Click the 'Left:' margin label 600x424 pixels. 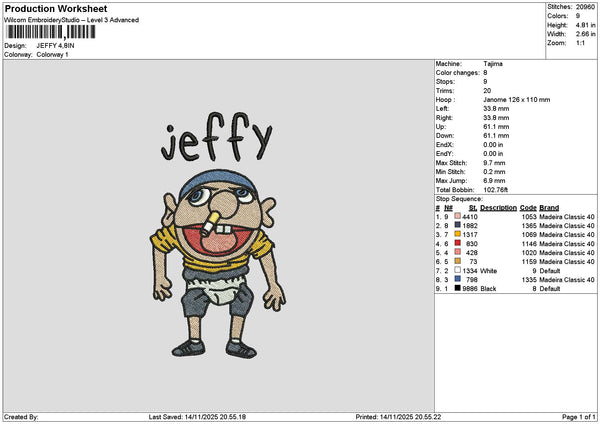[x=442, y=109]
